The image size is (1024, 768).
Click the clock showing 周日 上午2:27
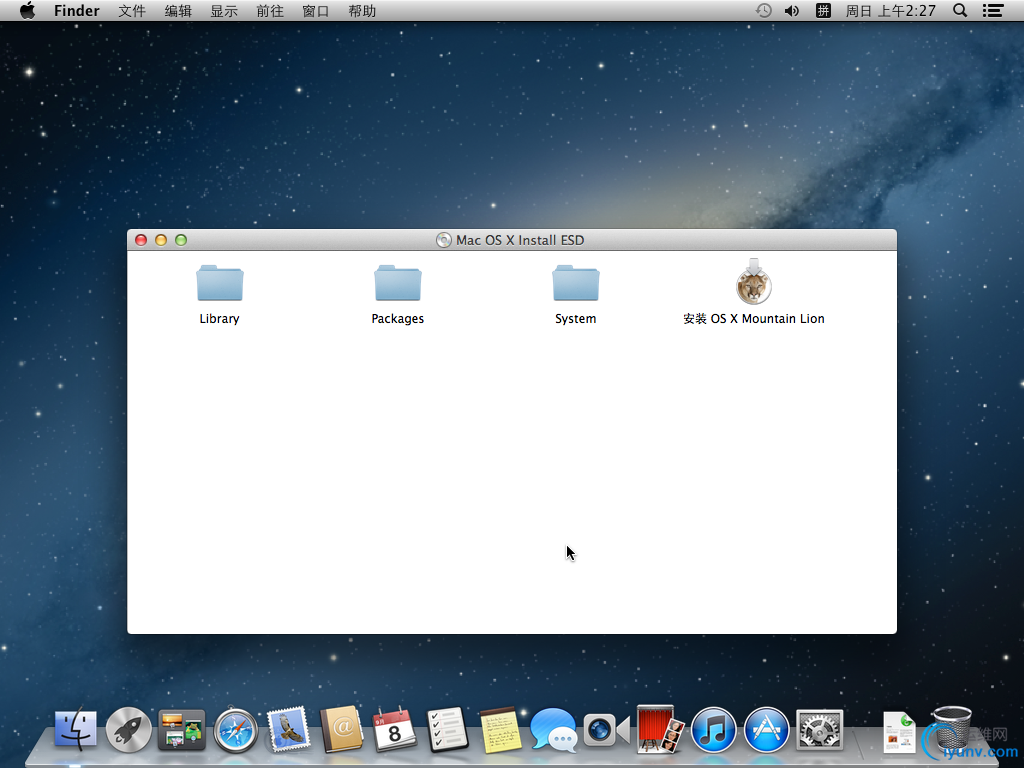890,10
